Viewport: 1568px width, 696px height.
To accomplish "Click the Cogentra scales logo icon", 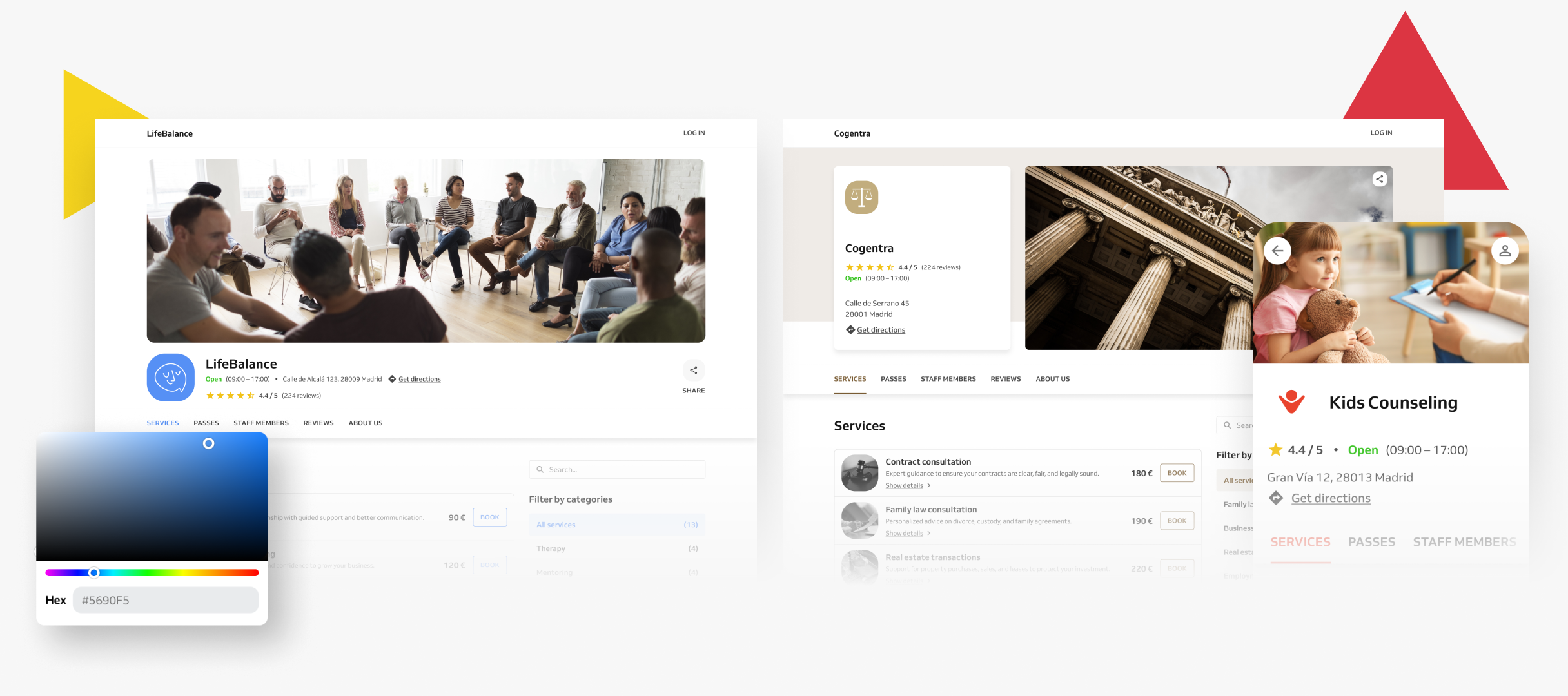I will [x=861, y=197].
